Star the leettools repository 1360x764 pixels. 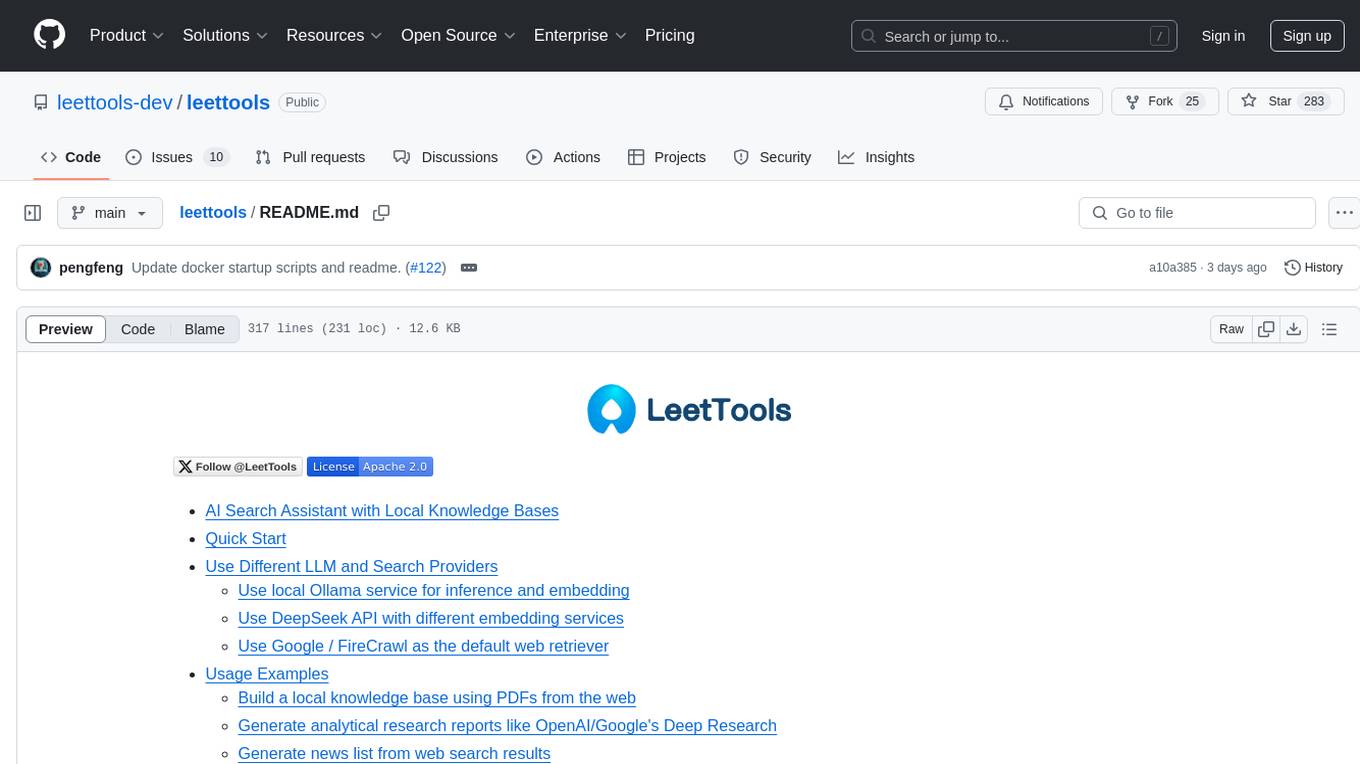click(x=1285, y=102)
